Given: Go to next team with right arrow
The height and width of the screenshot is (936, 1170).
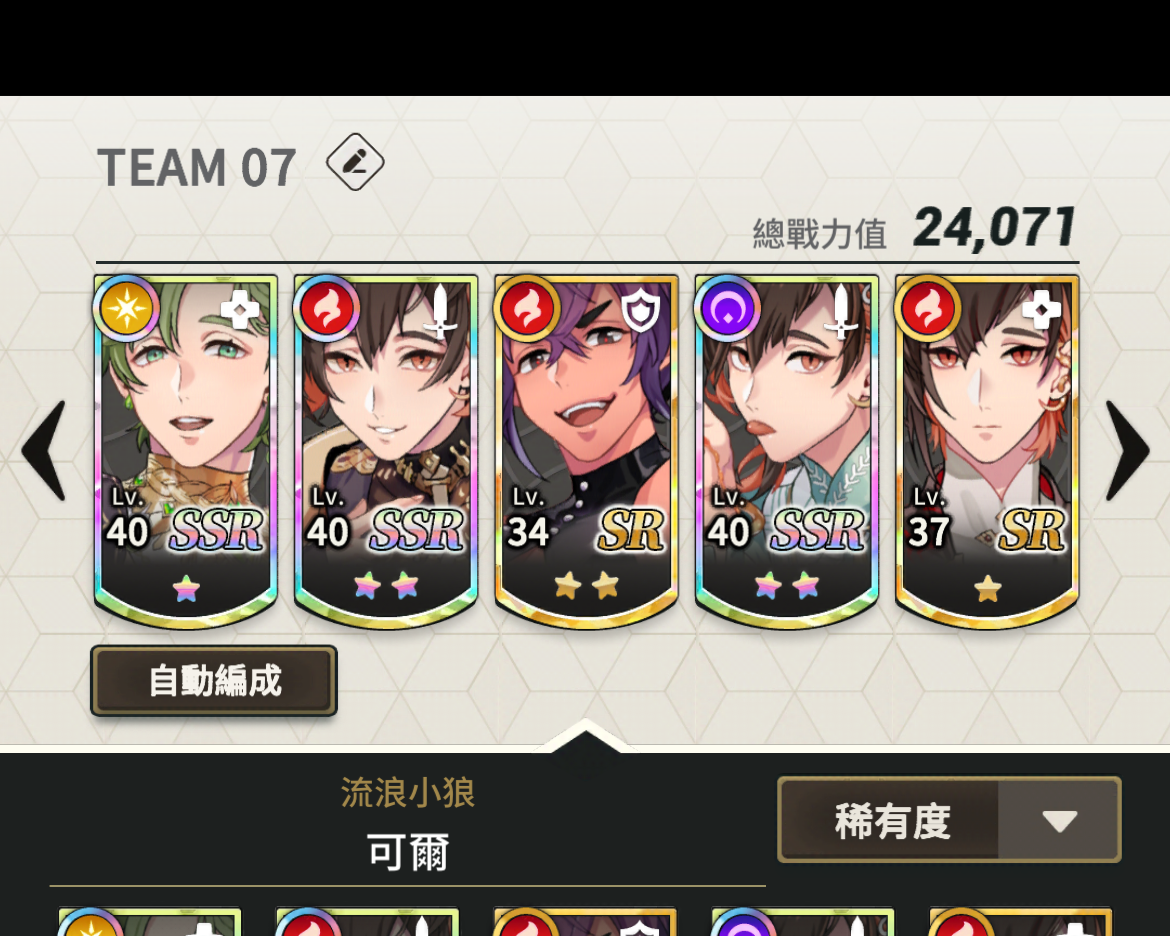Looking at the screenshot, I should click(x=1127, y=450).
